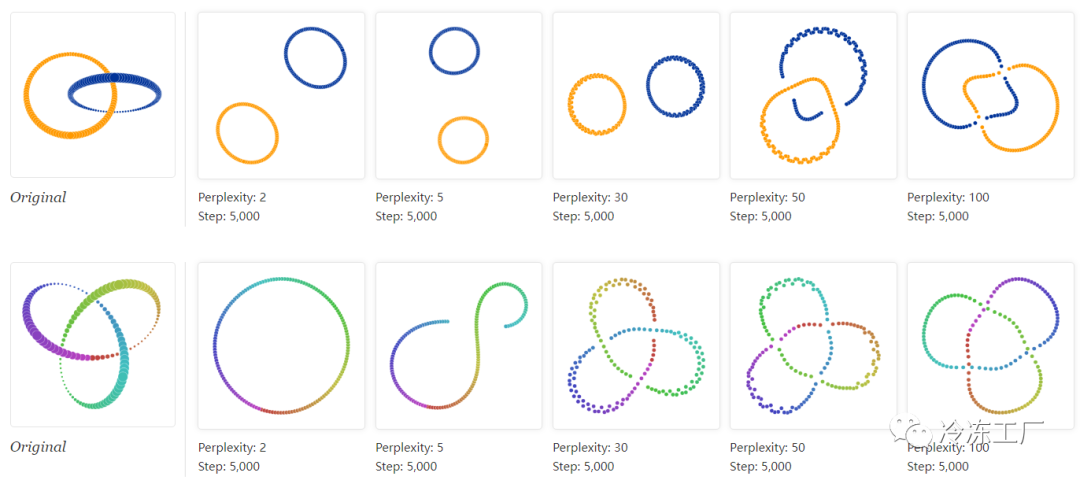Image resolution: width=1080 pixels, height=480 pixels.
Task: Click 'Perplexity: 5' label in bottom row
Action: coord(409,447)
